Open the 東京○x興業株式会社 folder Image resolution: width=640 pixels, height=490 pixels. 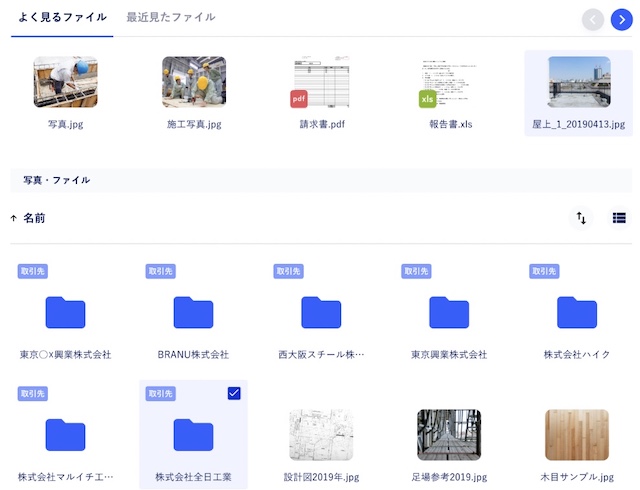coord(65,313)
